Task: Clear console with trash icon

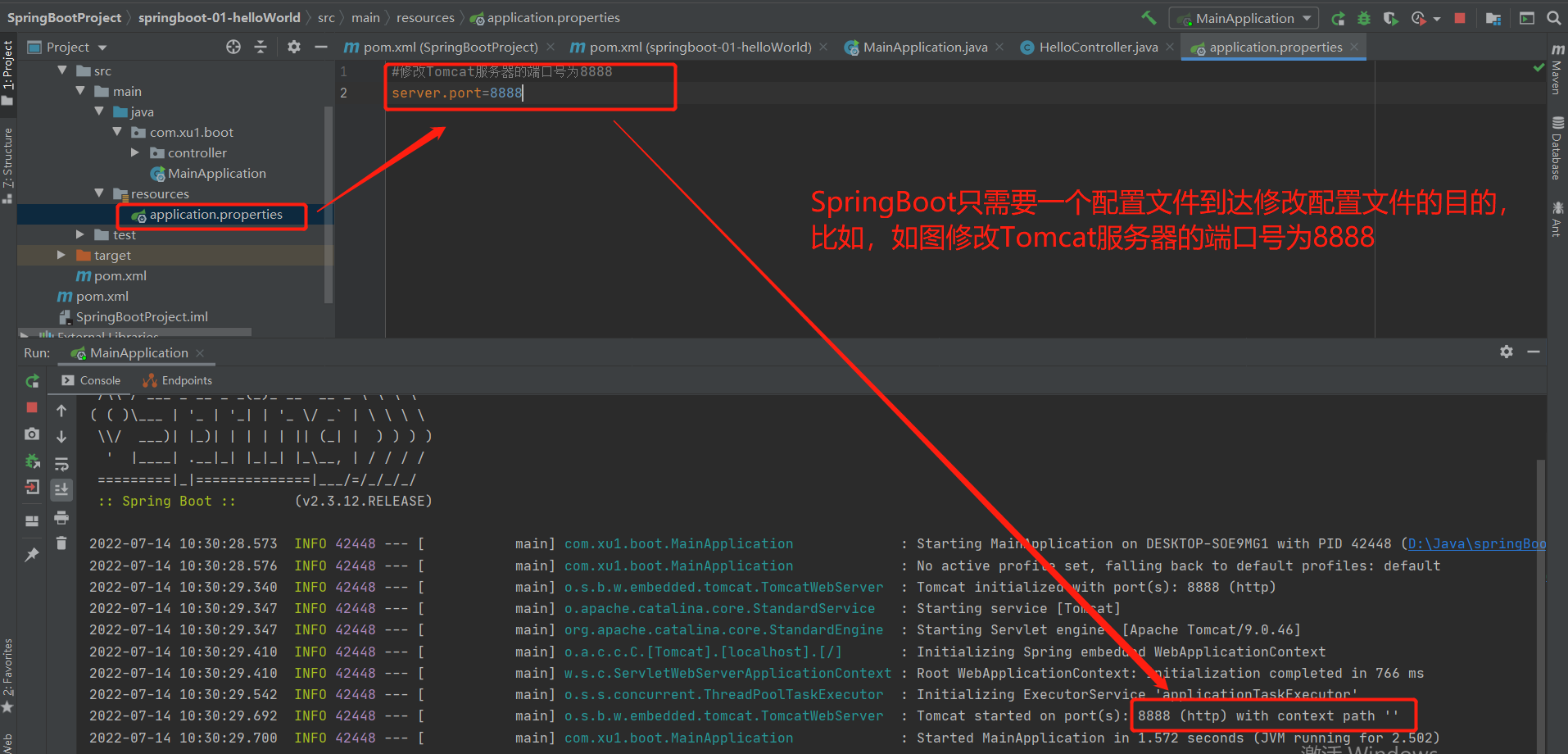Action: click(61, 543)
